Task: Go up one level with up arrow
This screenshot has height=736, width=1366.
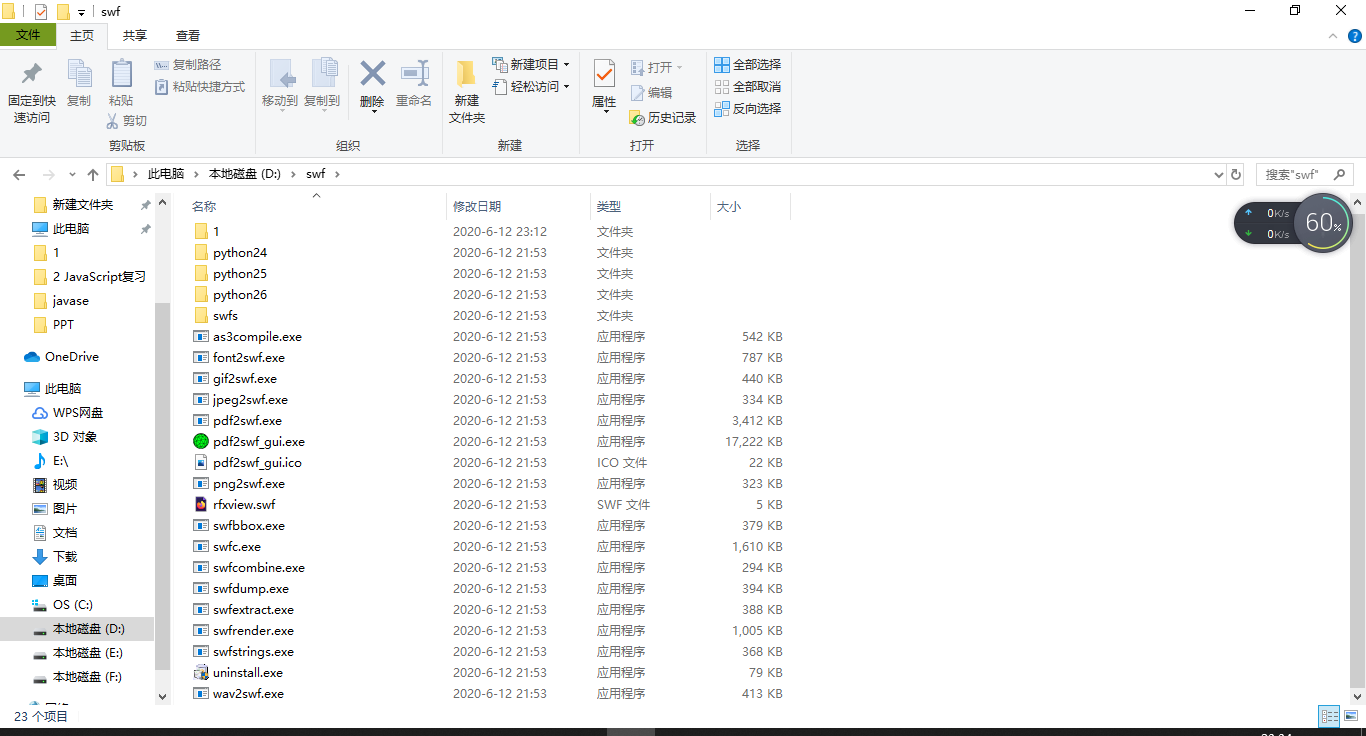Action: coord(92,174)
